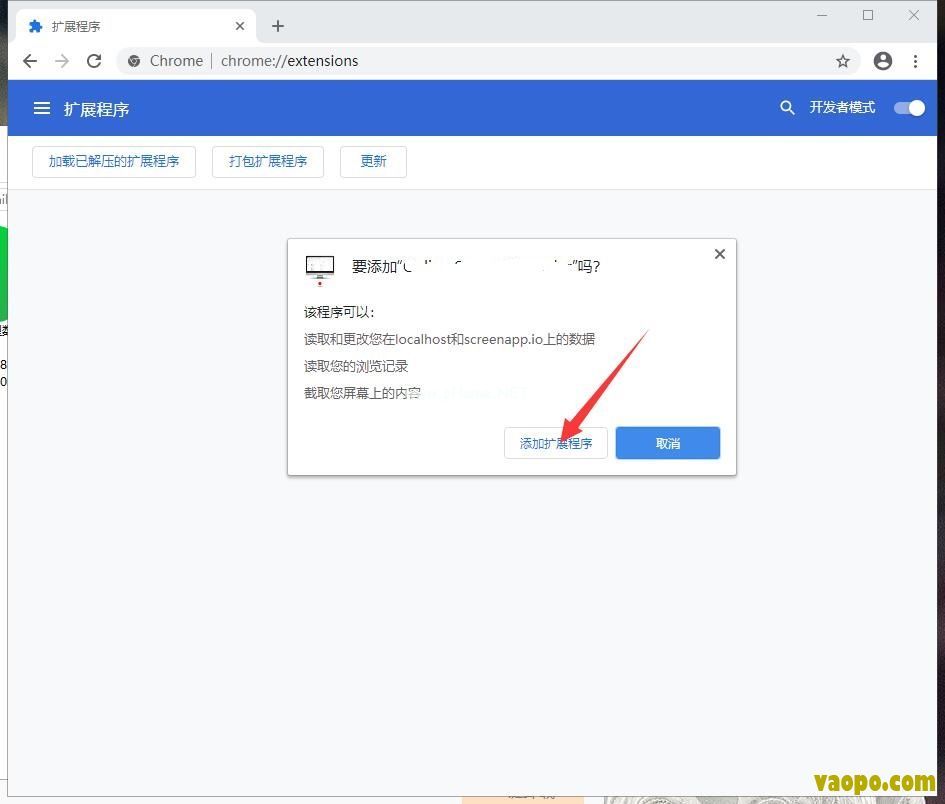The height and width of the screenshot is (804, 945).
Task: Click the back navigation arrow
Action: (x=30, y=61)
